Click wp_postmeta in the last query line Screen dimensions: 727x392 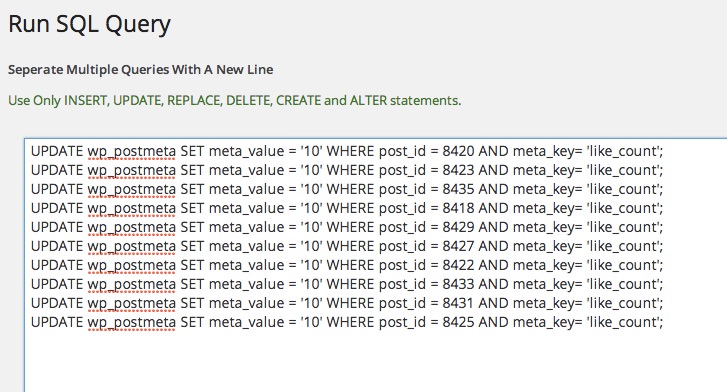(132, 323)
